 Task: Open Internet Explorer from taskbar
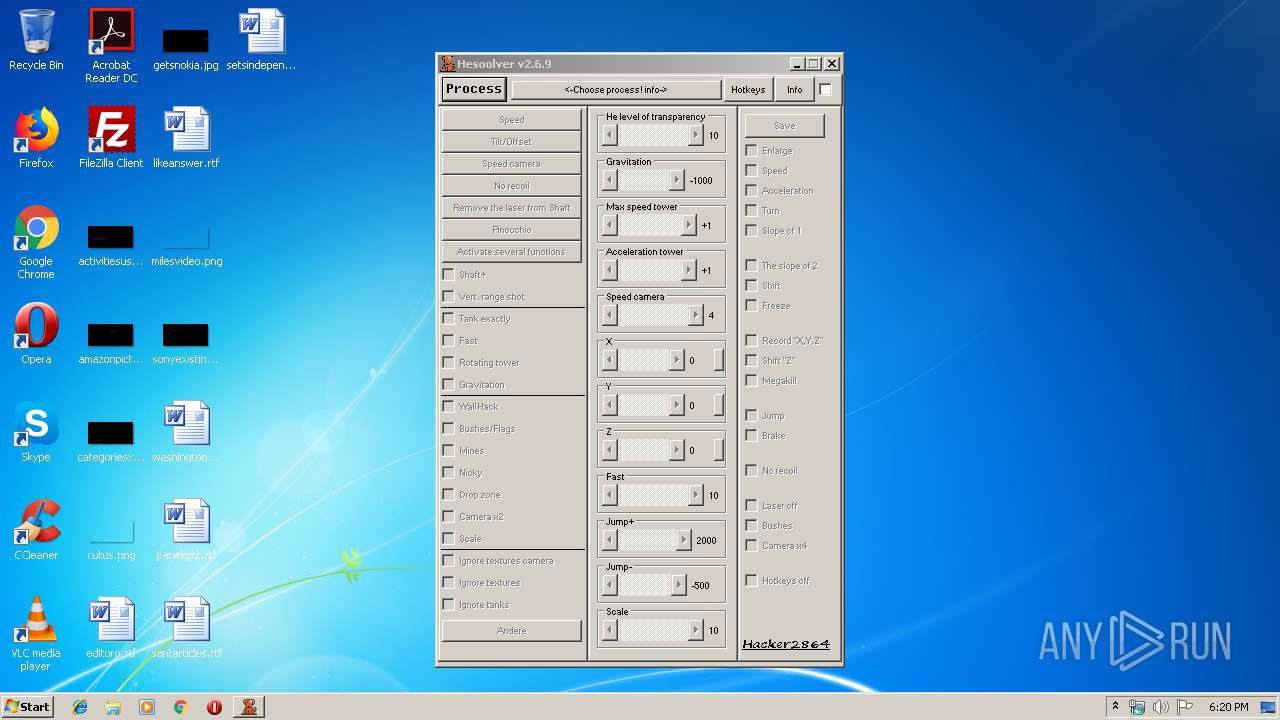(x=80, y=707)
